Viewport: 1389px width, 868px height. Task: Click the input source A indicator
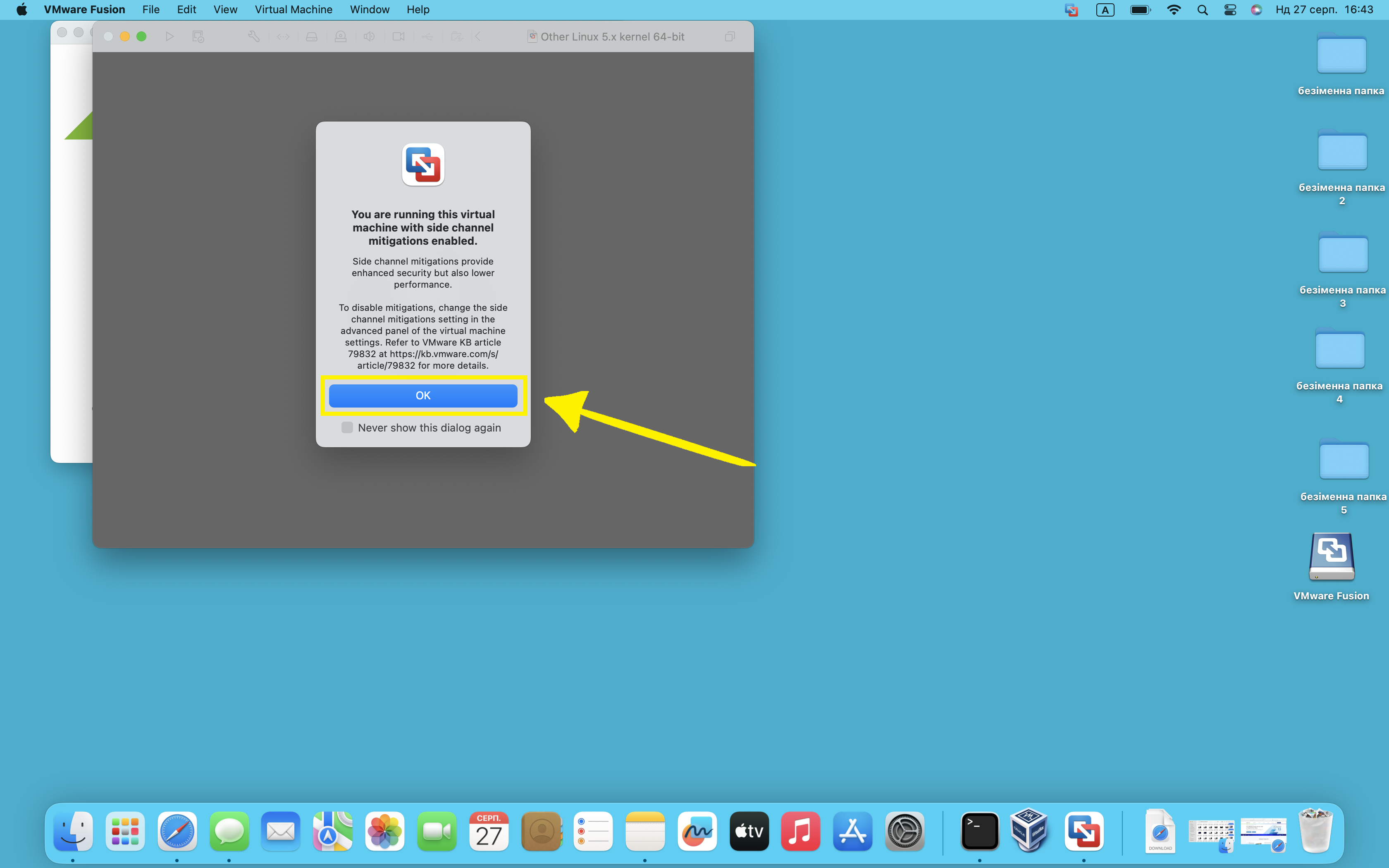(x=1105, y=10)
